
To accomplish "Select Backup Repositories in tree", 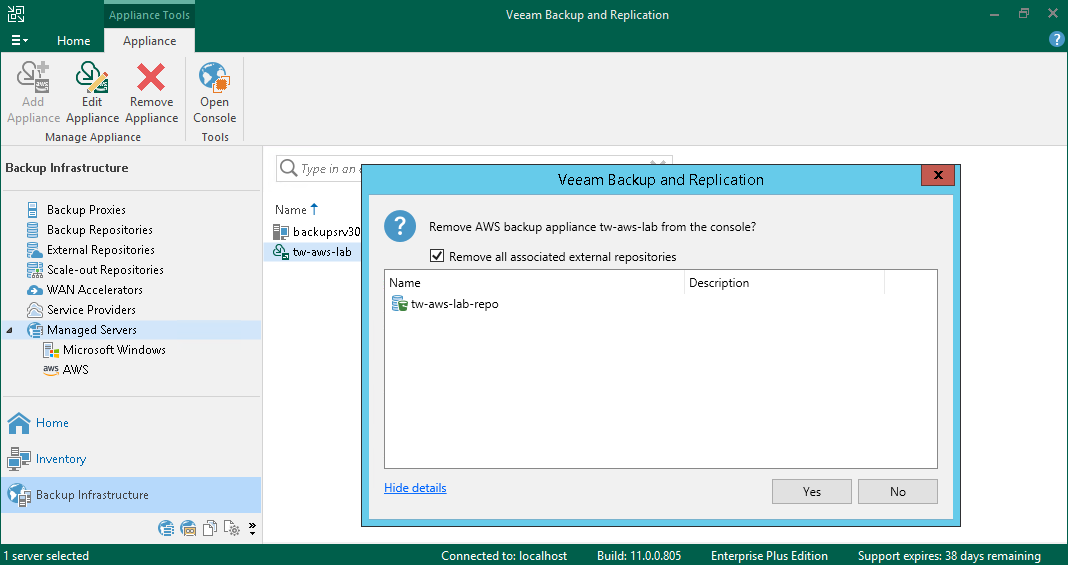I will [99, 229].
